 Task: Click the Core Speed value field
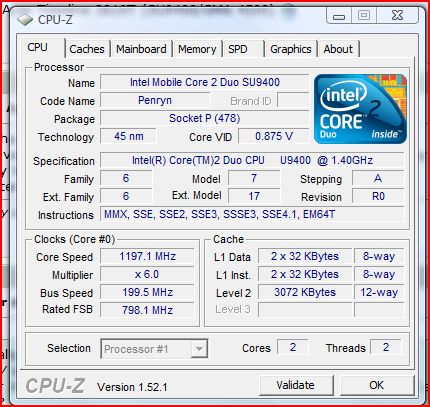(x=147, y=256)
